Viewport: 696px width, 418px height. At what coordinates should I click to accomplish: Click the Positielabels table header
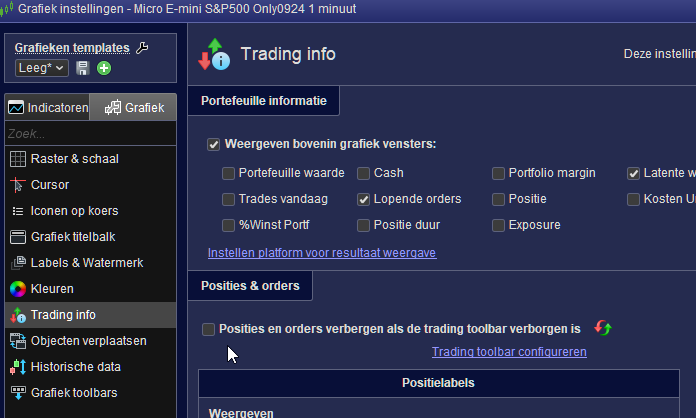coord(439,383)
